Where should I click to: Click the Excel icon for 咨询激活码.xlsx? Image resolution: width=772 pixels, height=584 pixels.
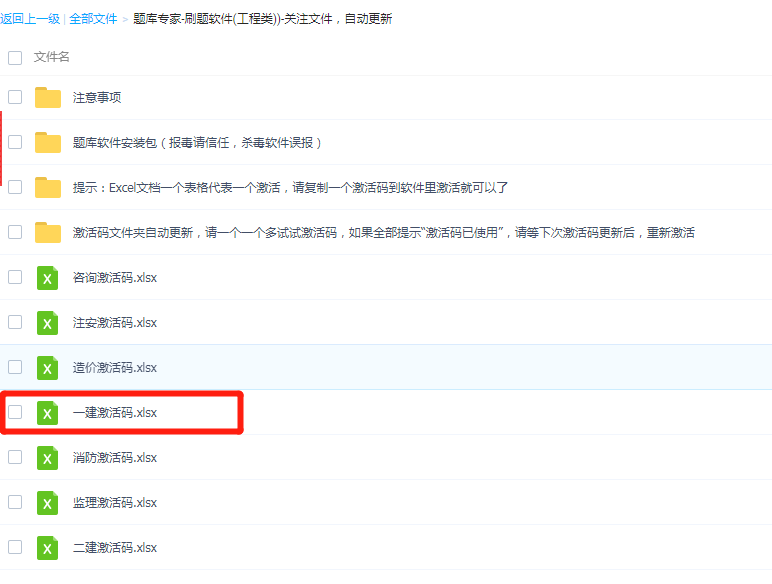point(48,277)
